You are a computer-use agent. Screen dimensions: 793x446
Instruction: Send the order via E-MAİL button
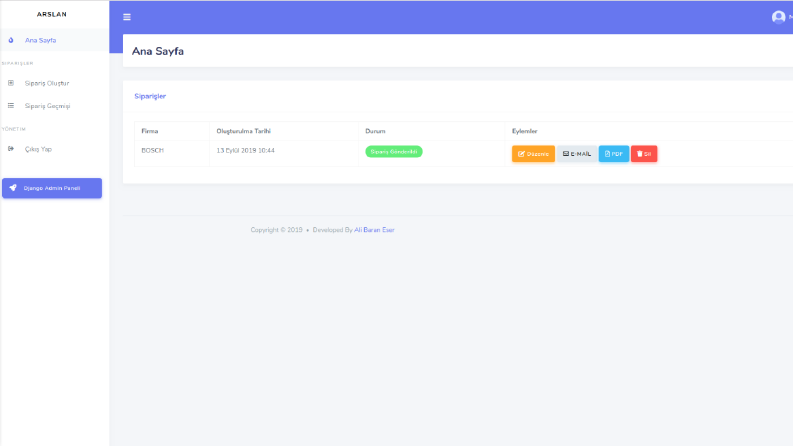point(577,154)
